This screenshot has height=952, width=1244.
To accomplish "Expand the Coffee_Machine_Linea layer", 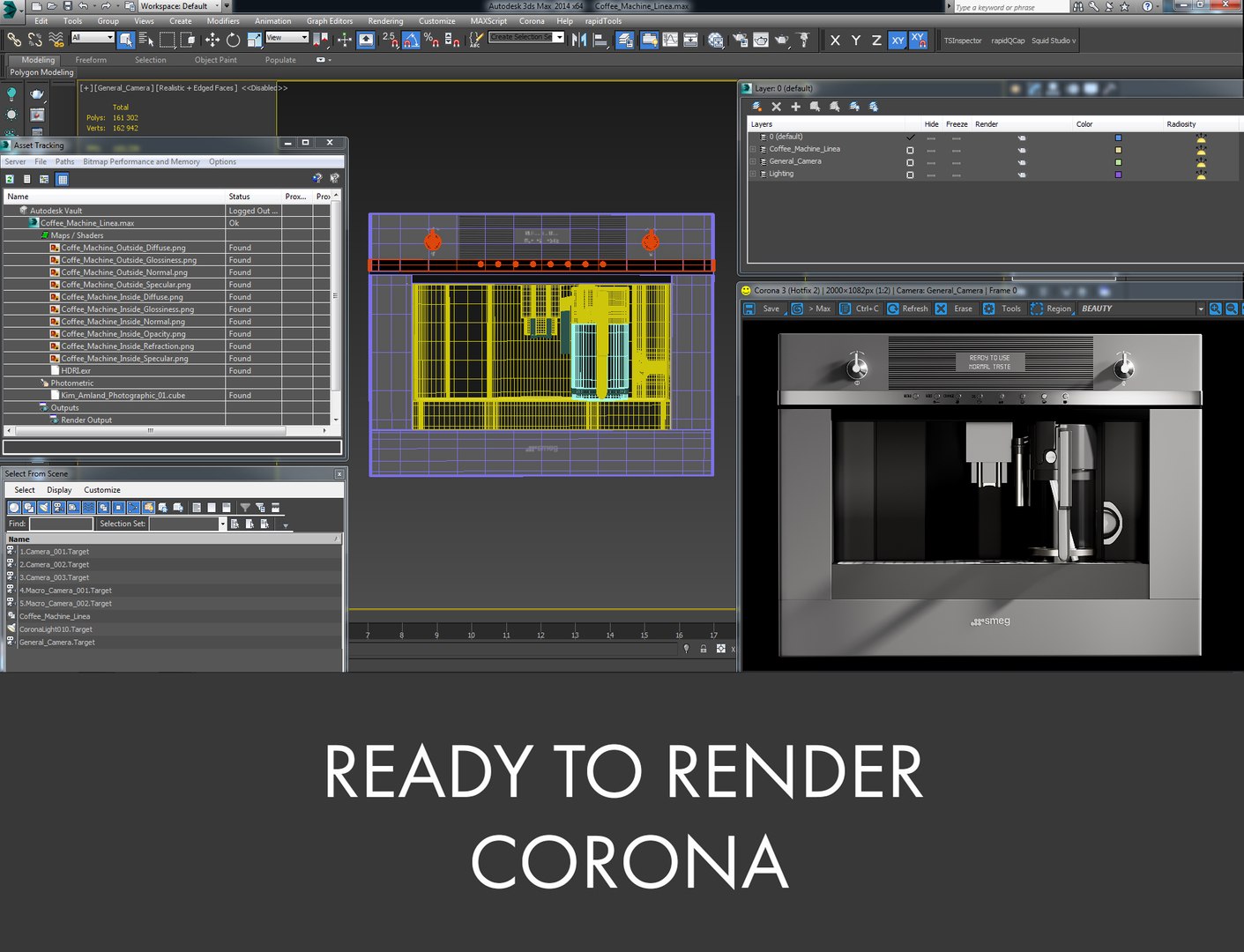I will tap(752, 150).
